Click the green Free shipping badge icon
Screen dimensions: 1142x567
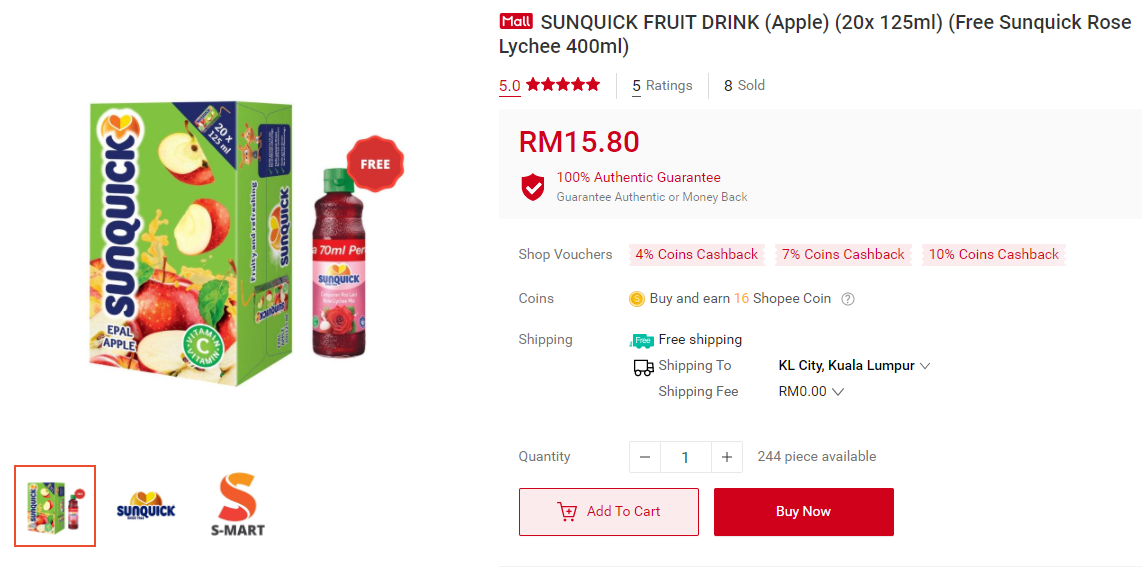(642, 340)
